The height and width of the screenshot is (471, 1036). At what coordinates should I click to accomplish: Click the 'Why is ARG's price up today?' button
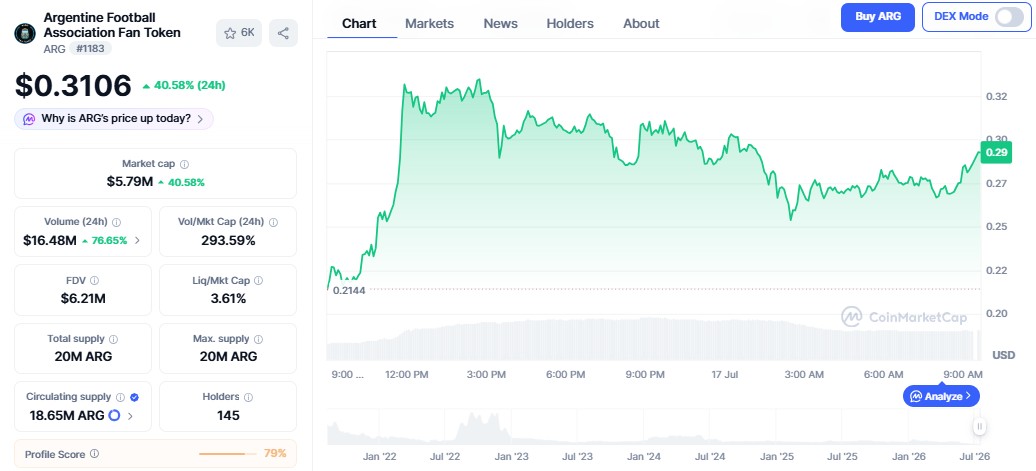coord(114,120)
